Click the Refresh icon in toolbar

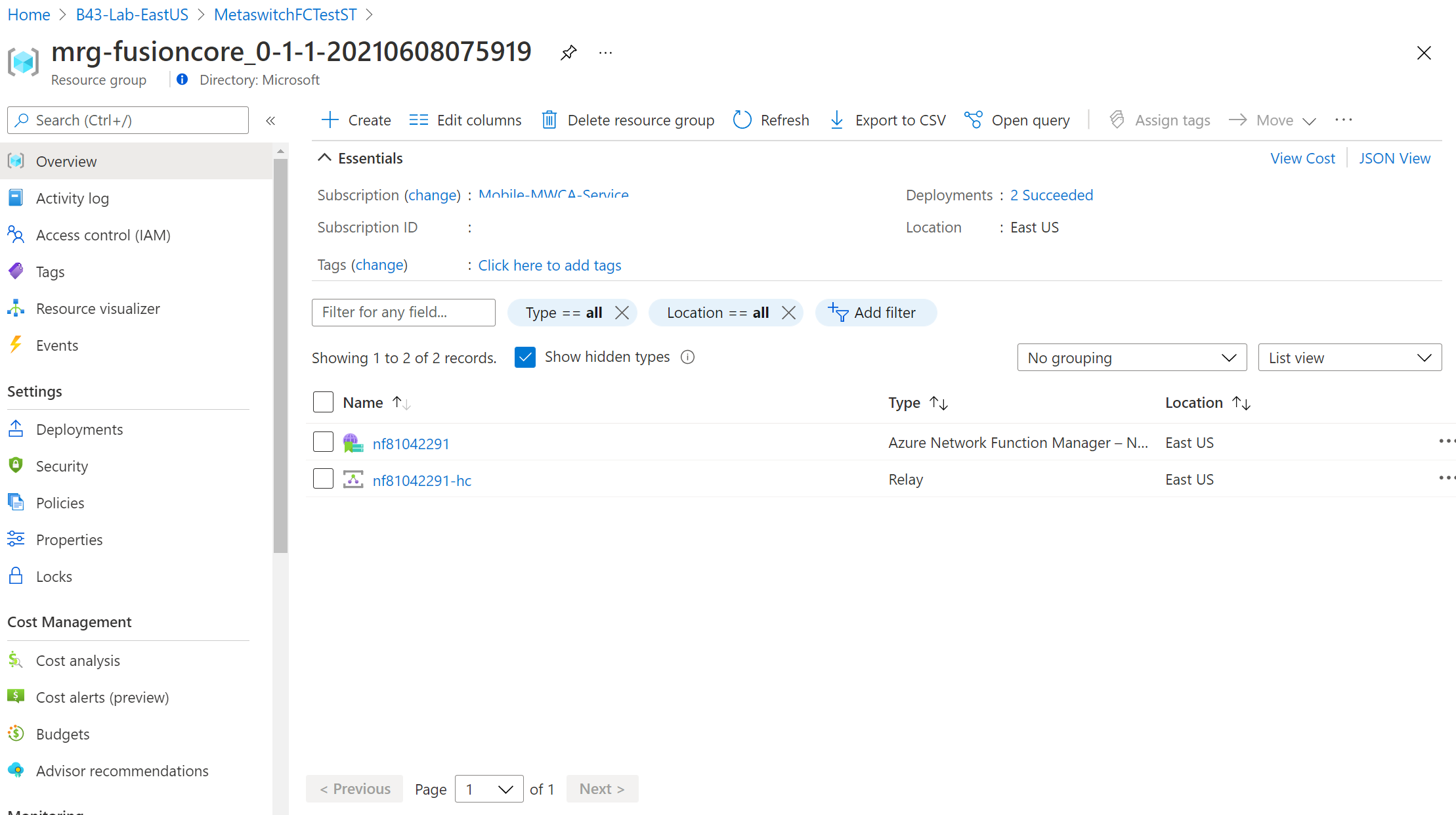(742, 120)
